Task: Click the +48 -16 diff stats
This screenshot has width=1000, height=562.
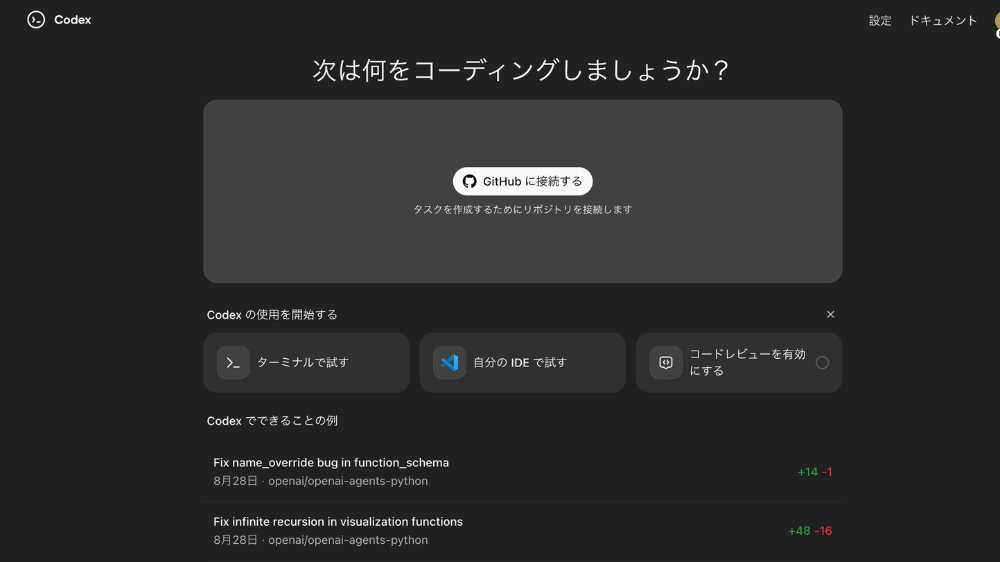Action: (x=810, y=531)
